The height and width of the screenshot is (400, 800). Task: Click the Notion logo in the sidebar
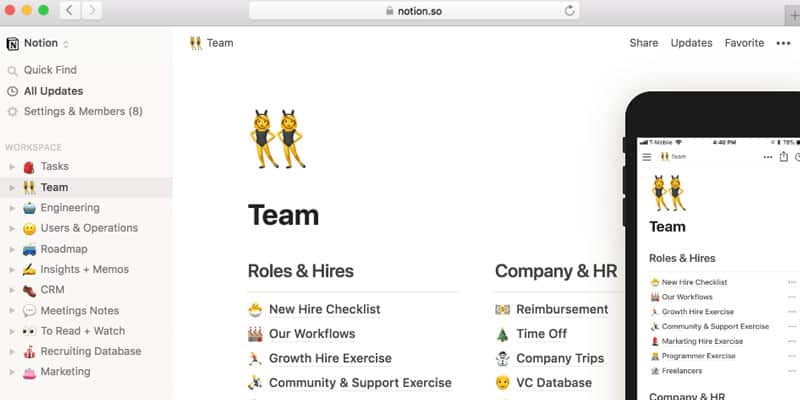pos(13,43)
